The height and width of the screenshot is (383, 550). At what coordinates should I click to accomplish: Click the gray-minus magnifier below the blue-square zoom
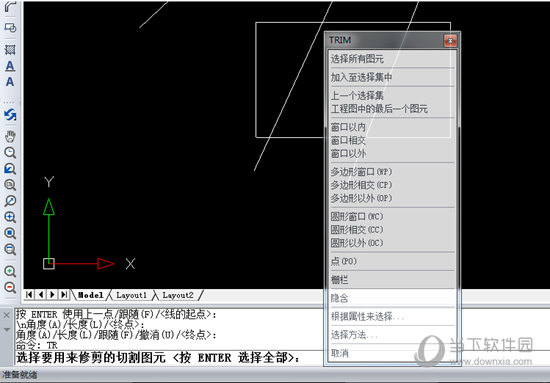pos(10,249)
